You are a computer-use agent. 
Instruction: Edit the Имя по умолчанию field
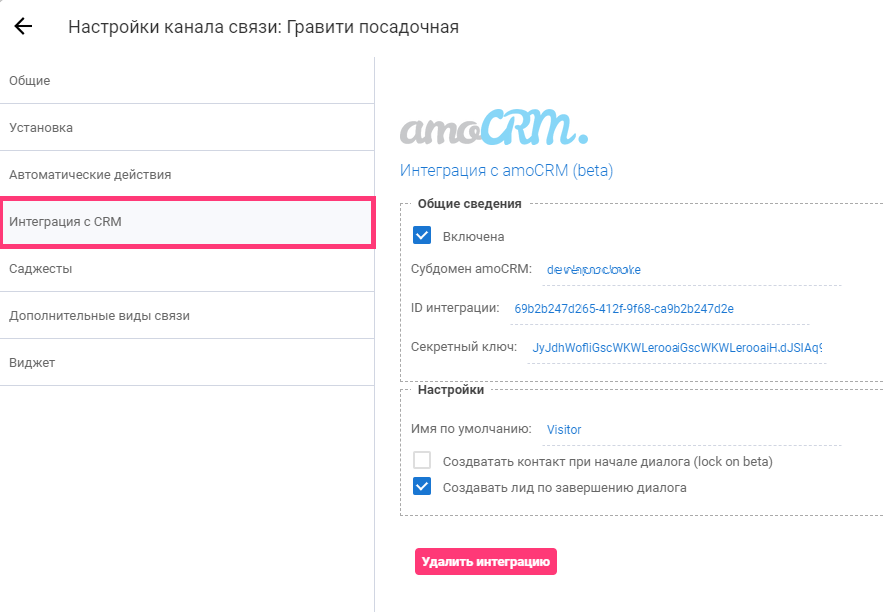[x=690, y=430]
